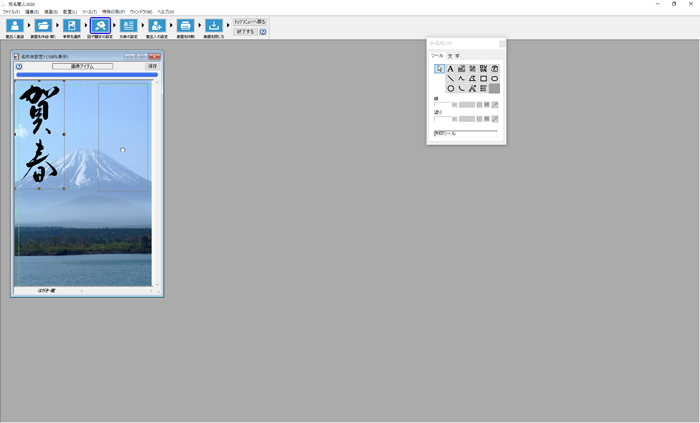Select the circle shape tool
Screen dimensions: 700x423
click(x=451, y=89)
